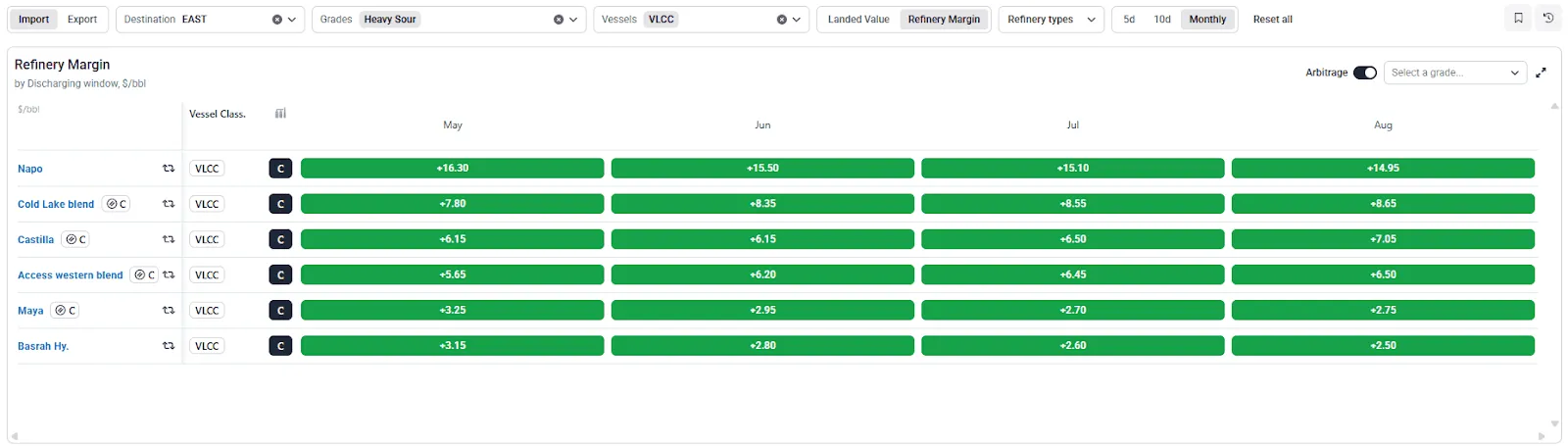Clear the VLCC vessels selection
1568x447 pixels.
coord(782,20)
